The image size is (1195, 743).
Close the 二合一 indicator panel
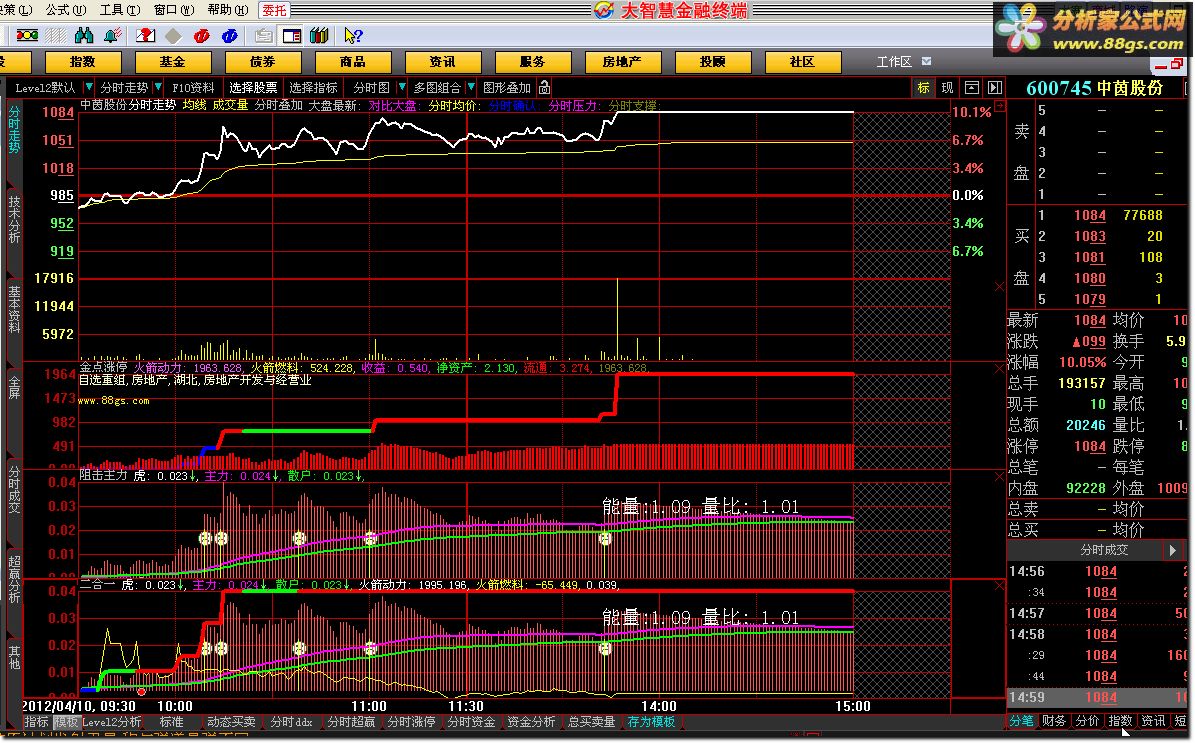point(999,586)
